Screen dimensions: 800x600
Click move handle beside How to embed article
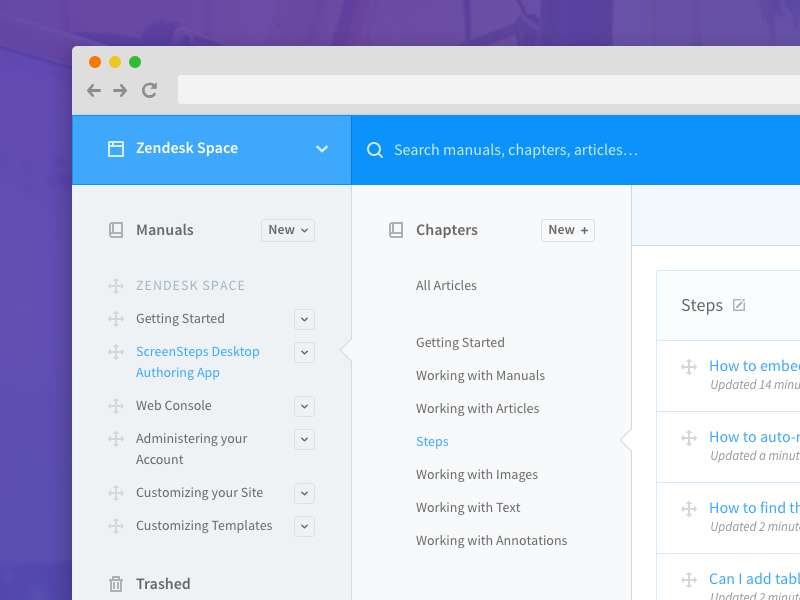pyautogui.click(x=689, y=367)
